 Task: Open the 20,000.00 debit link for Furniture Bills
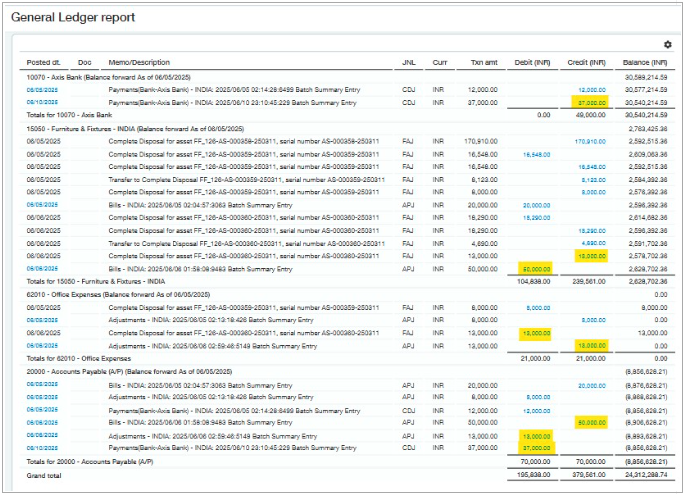pyautogui.click(x=537, y=205)
